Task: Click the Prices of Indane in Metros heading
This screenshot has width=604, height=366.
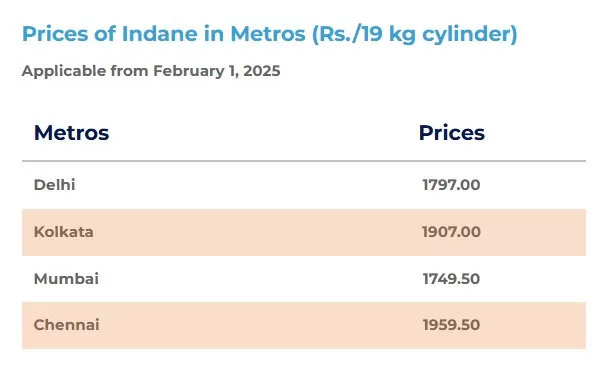Action: pyautogui.click(x=269, y=34)
